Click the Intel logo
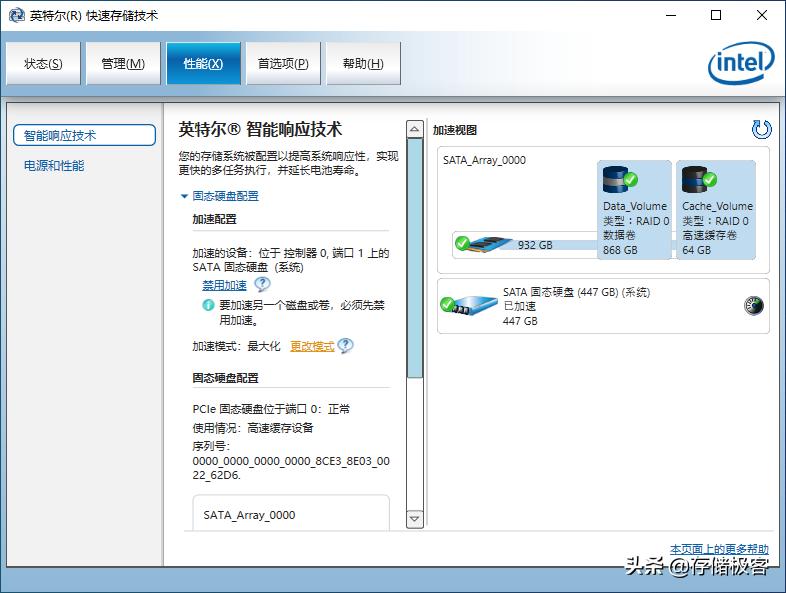 coord(741,63)
